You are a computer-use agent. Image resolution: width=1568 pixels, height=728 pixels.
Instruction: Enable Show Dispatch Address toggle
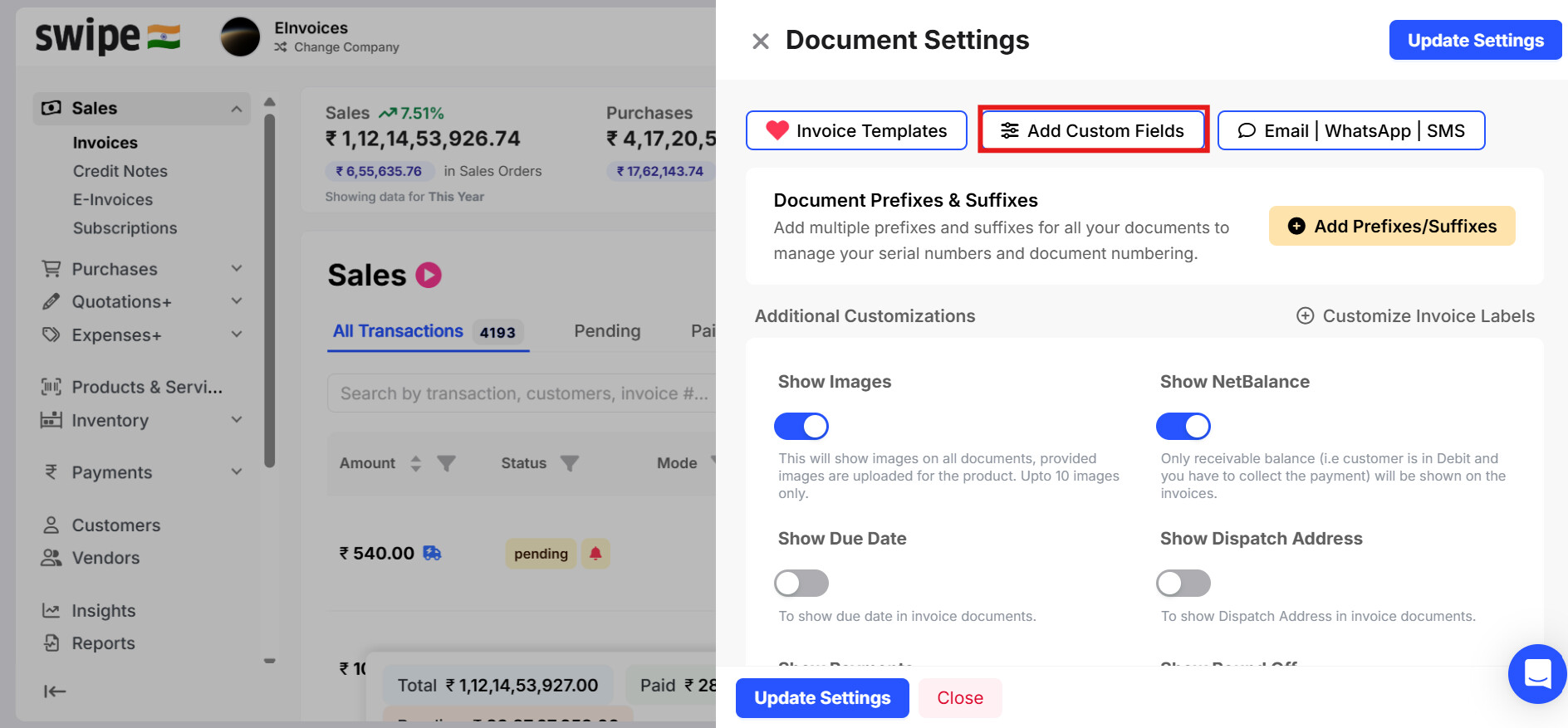point(1183,583)
